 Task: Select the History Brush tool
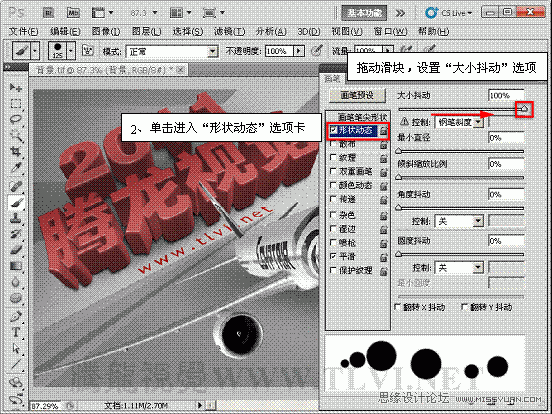[15, 234]
